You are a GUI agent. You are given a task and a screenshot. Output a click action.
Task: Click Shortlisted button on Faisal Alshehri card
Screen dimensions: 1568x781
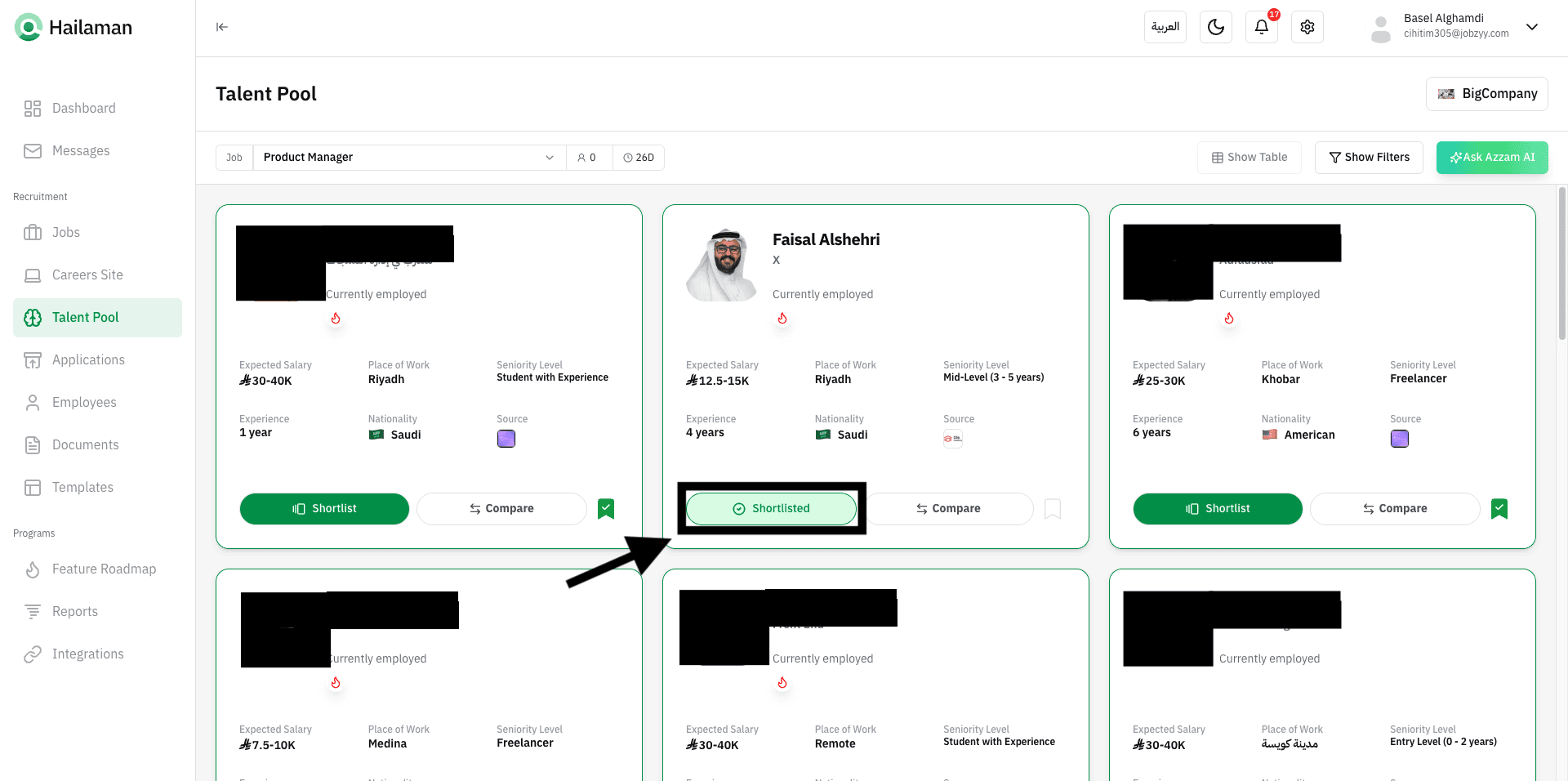[772, 509]
